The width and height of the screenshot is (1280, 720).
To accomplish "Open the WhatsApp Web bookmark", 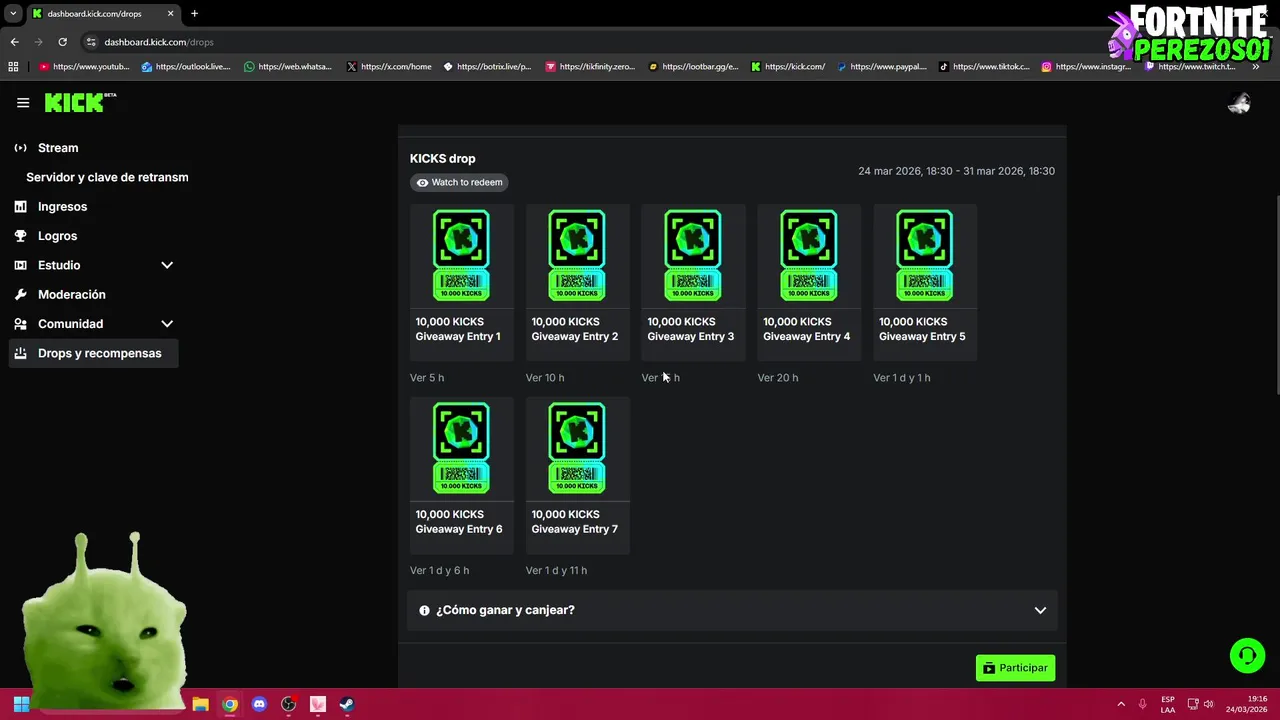I will pos(288,67).
